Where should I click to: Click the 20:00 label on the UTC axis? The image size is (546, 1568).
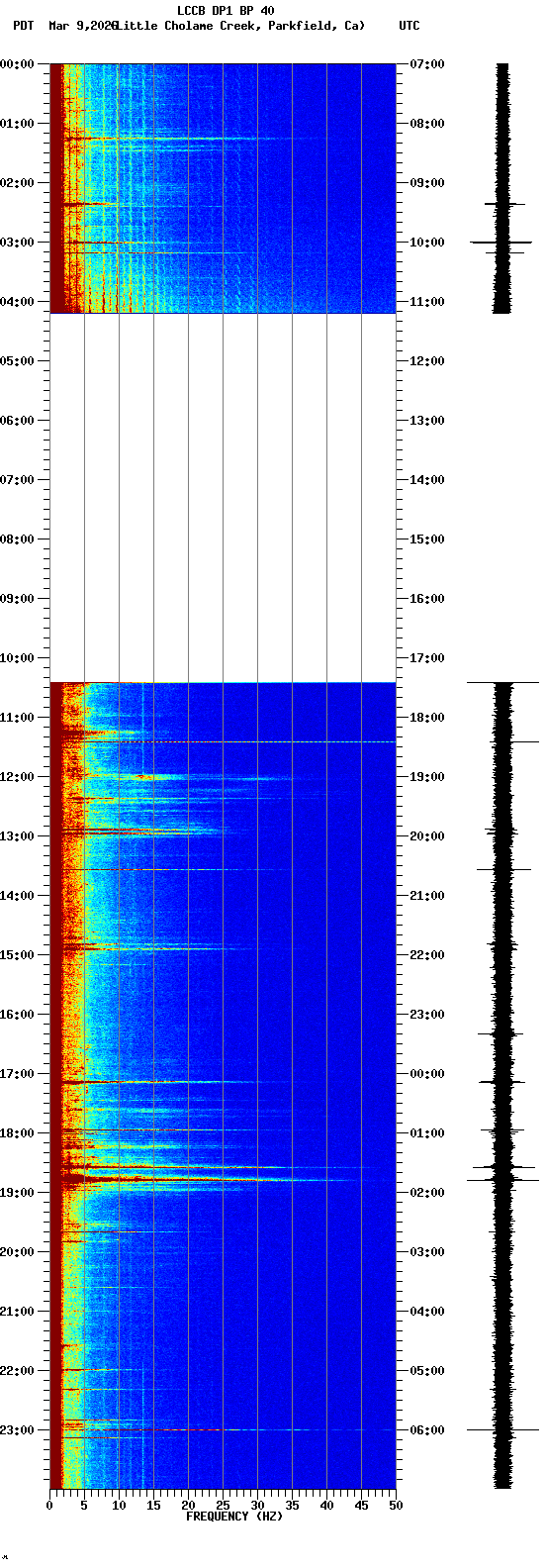pos(427,835)
